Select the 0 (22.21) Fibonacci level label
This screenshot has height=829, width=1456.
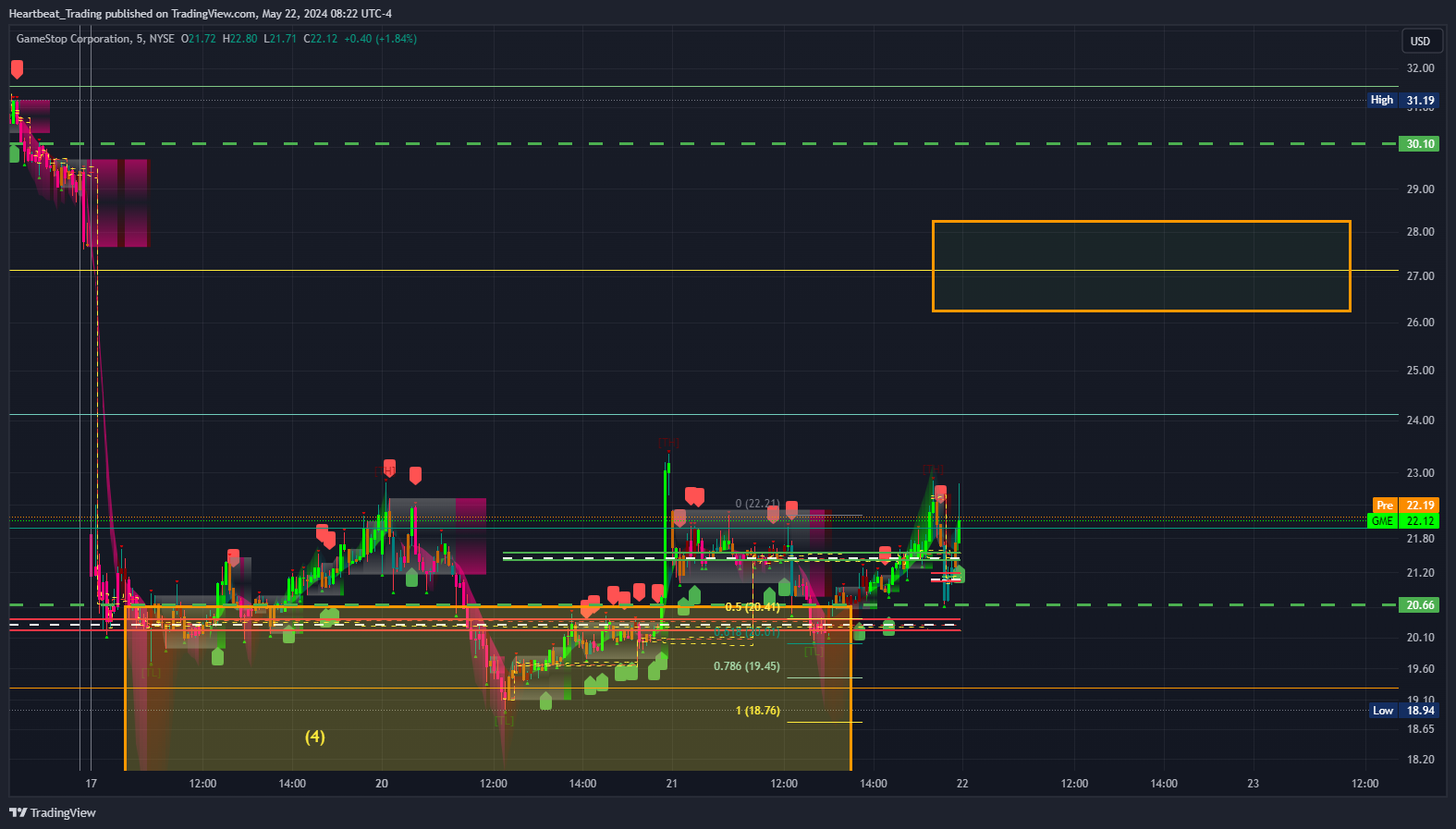tap(757, 504)
